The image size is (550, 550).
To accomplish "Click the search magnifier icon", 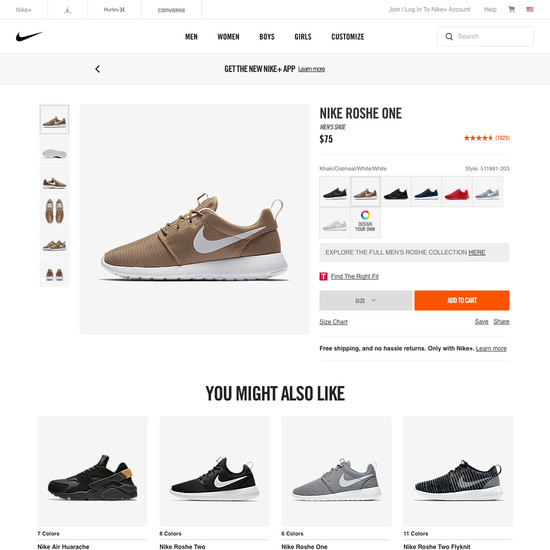I will (x=449, y=36).
